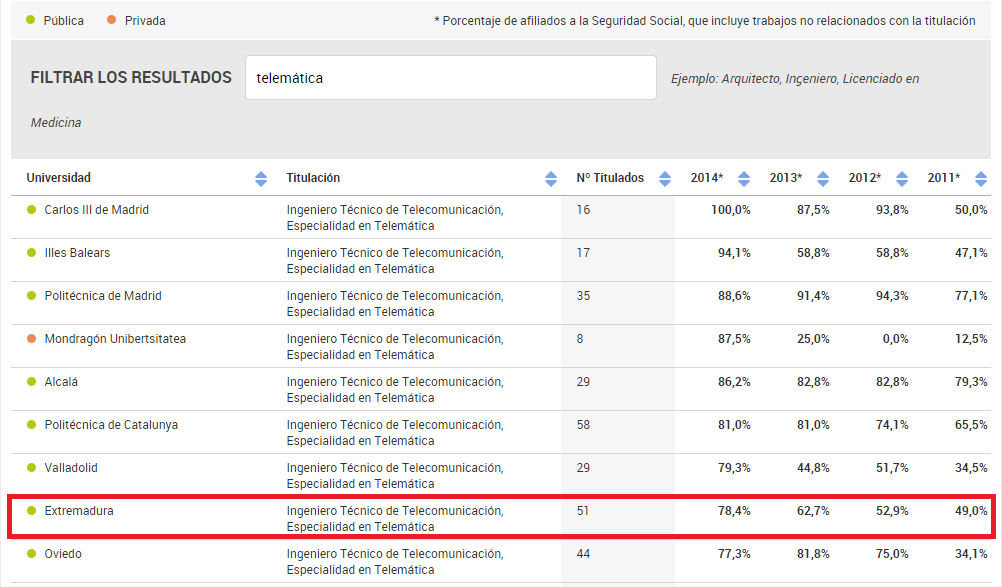Click Carlos III 2014 value 100,0%

tap(731, 210)
